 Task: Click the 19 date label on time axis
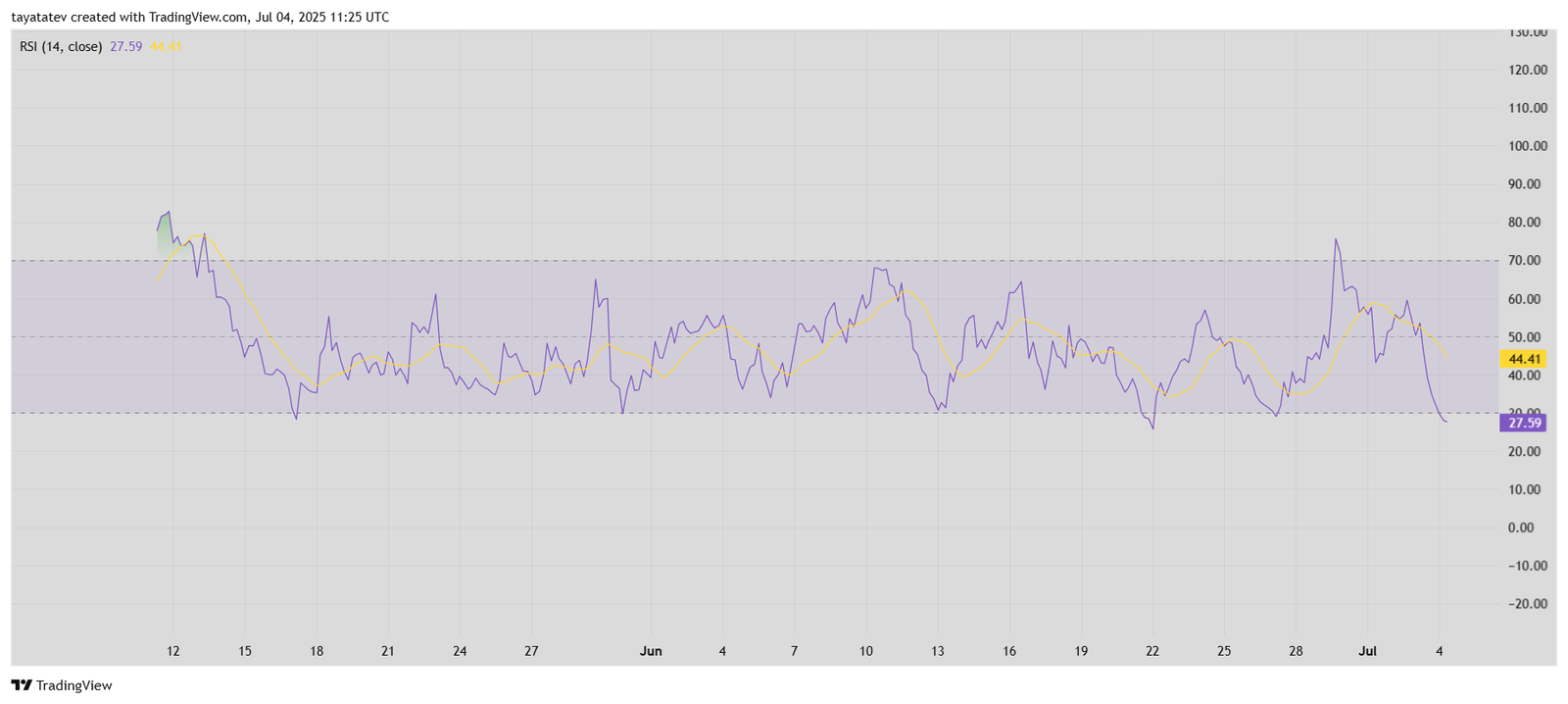[x=1081, y=651]
